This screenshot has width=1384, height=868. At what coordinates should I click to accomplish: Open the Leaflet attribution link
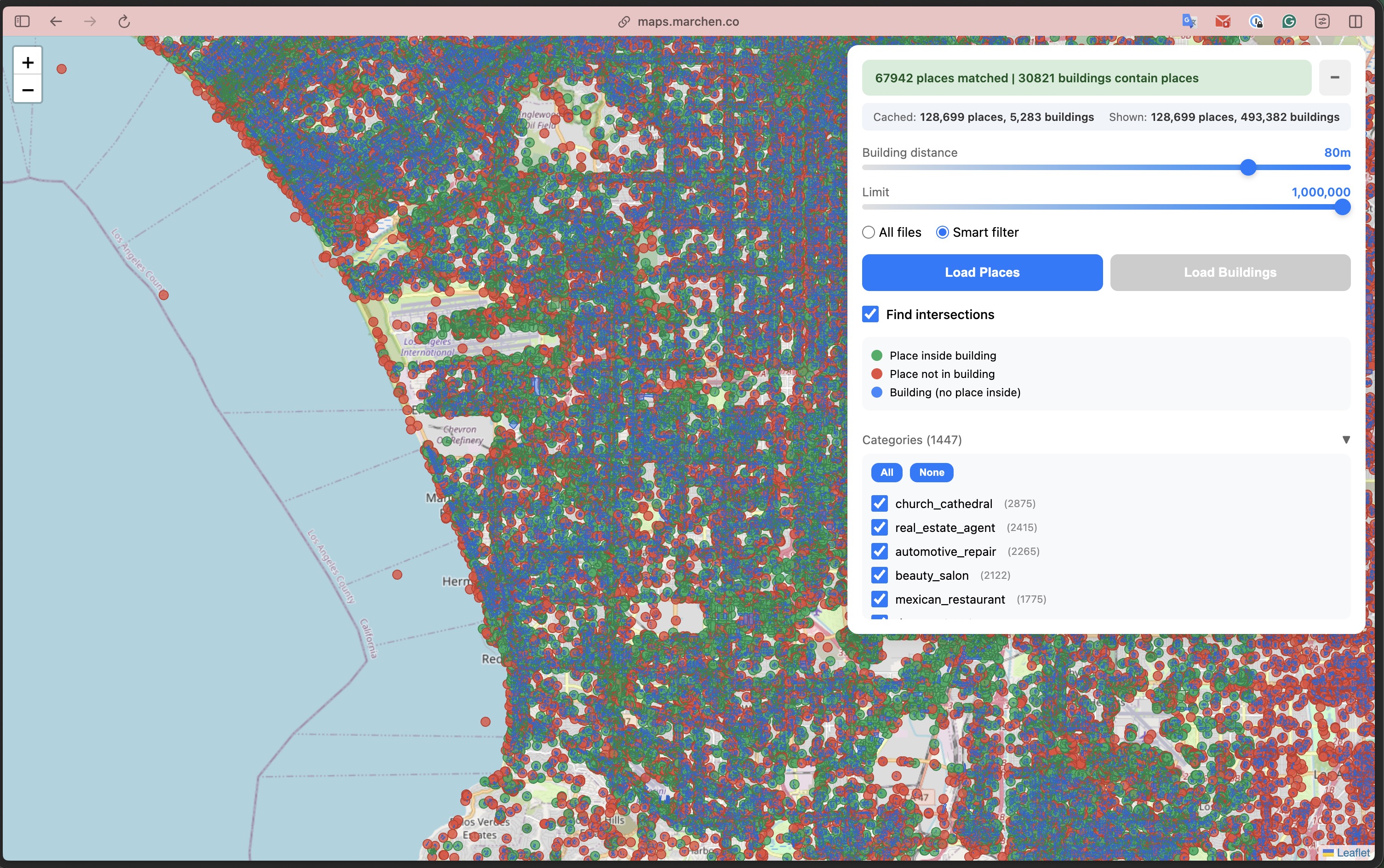pos(1353,852)
